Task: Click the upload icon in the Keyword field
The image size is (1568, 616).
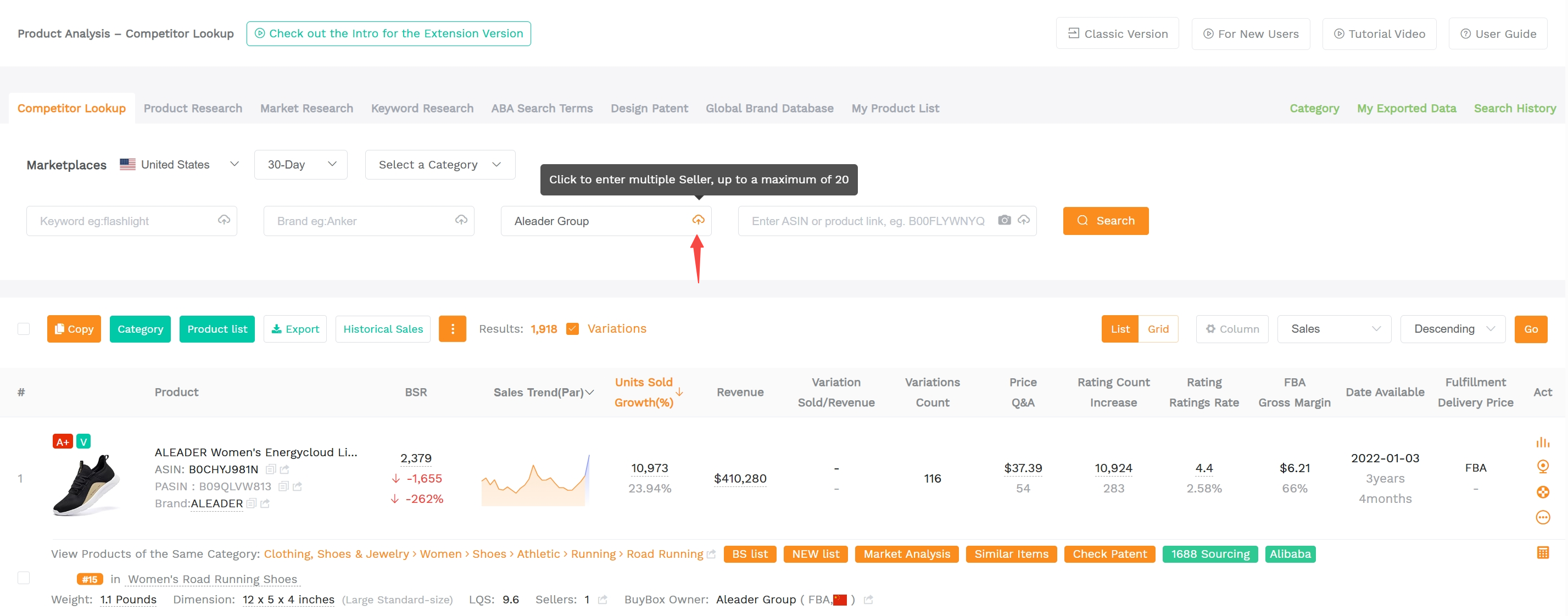Action: click(x=224, y=220)
